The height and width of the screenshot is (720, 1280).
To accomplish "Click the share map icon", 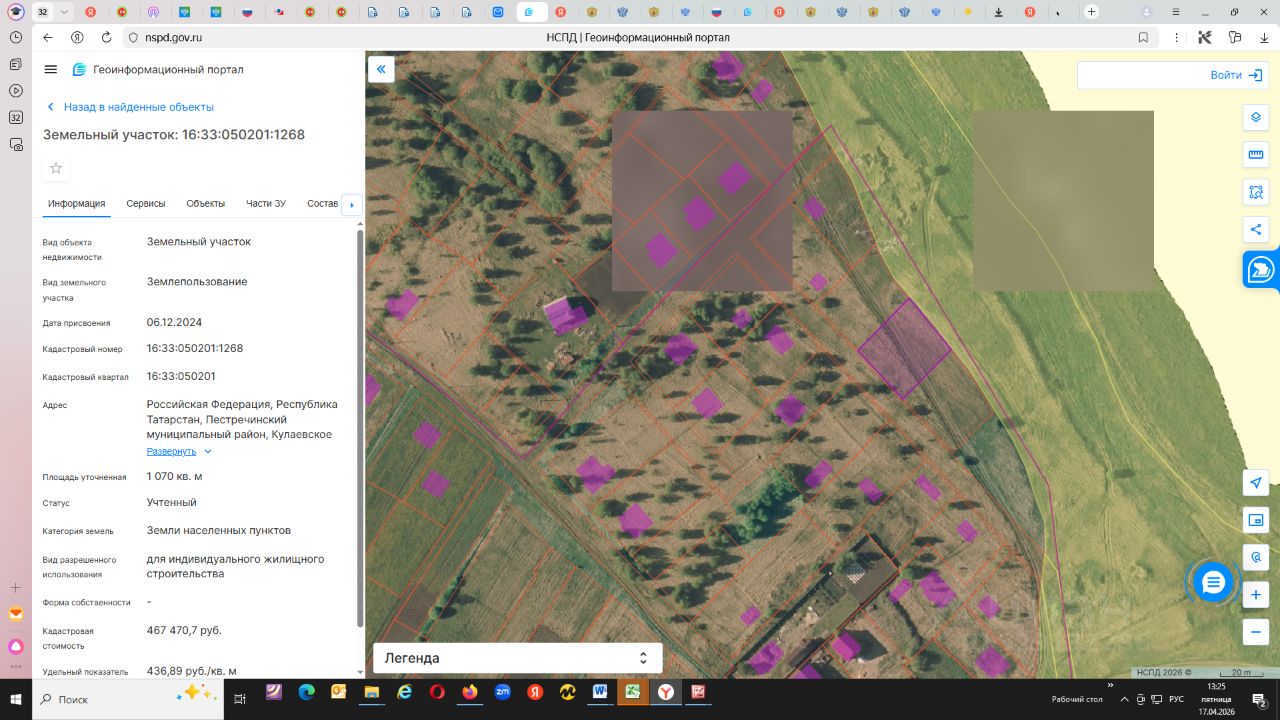I will 1256,229.
